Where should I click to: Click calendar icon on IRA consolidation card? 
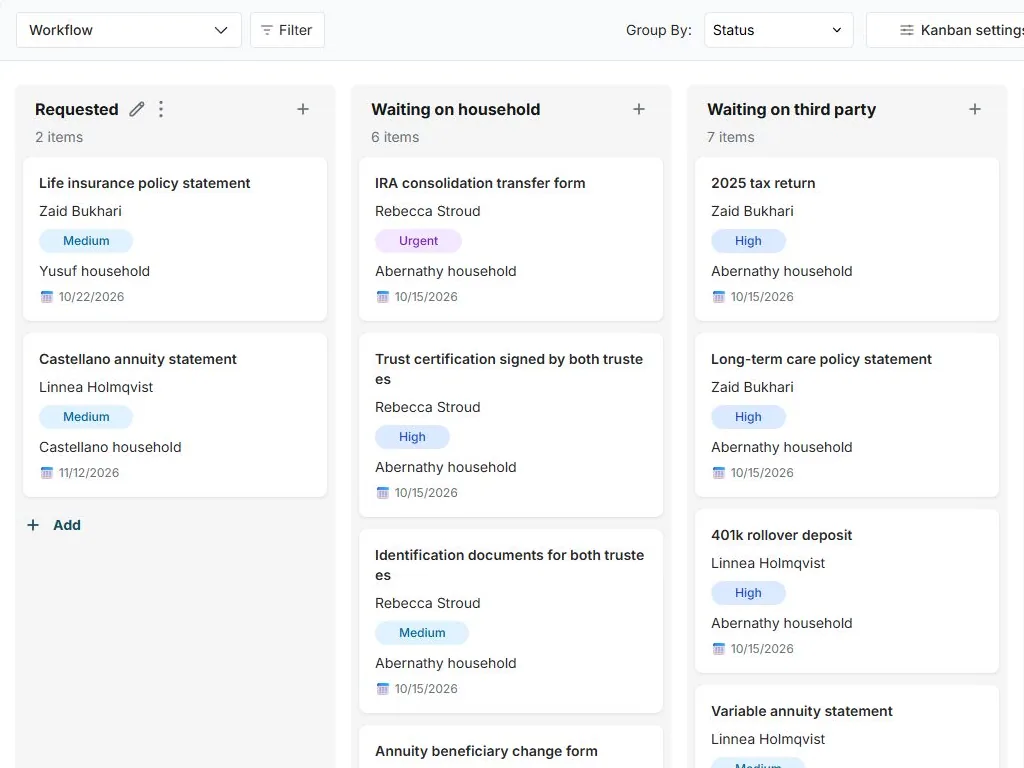tap(383, 296)
